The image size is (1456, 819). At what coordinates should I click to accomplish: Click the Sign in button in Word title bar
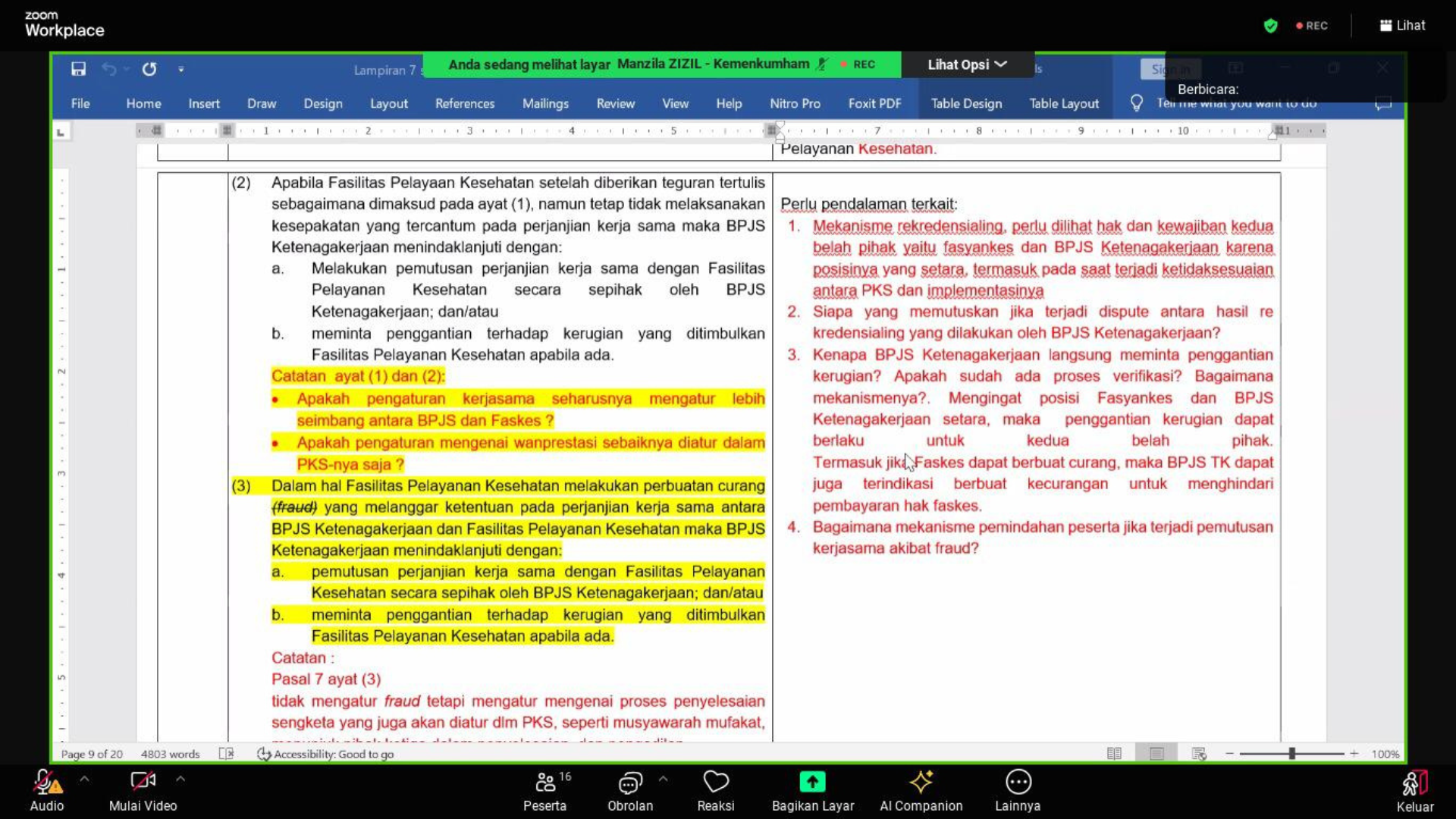[x=1171, y=69]
